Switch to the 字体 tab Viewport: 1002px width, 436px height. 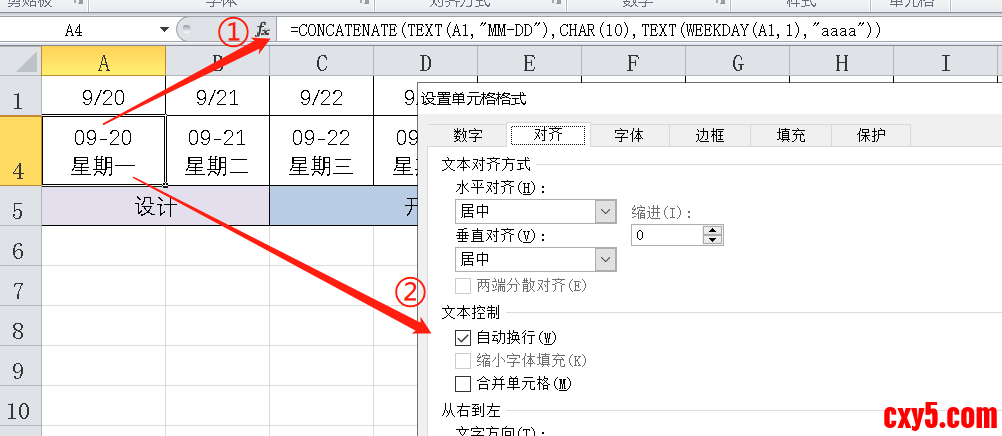(628, 135)
